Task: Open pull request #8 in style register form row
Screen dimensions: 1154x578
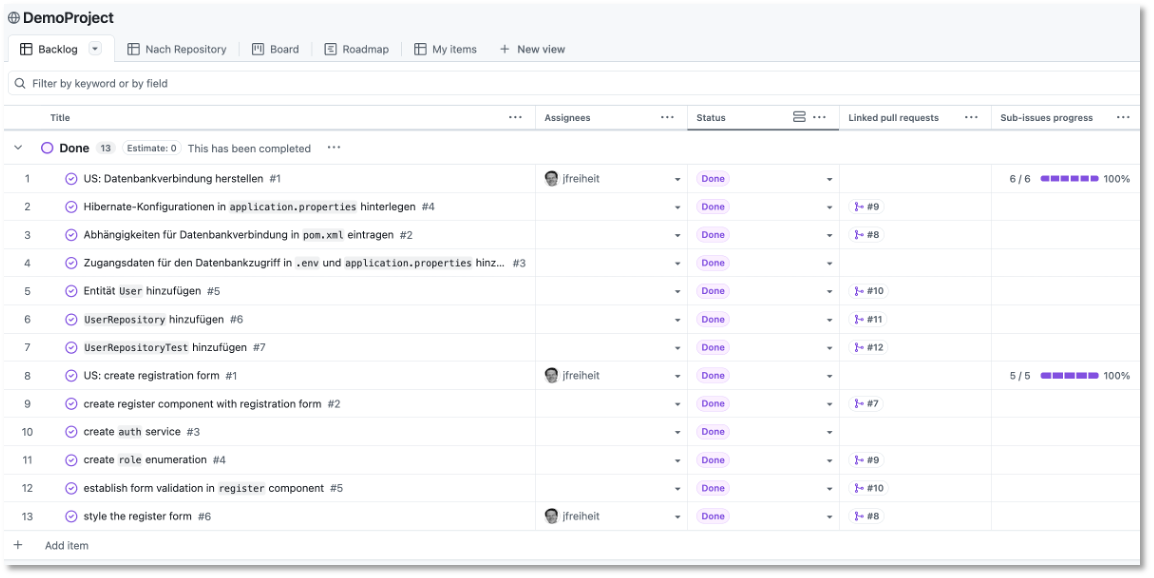Action: (x=866, y=516)
